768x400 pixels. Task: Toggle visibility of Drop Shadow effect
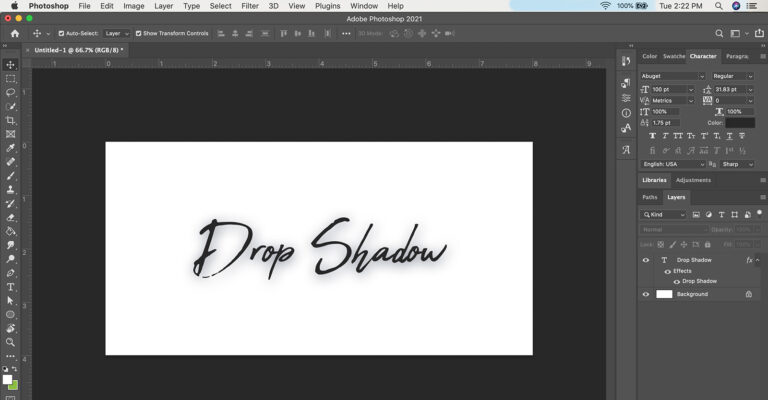[676, 282]
